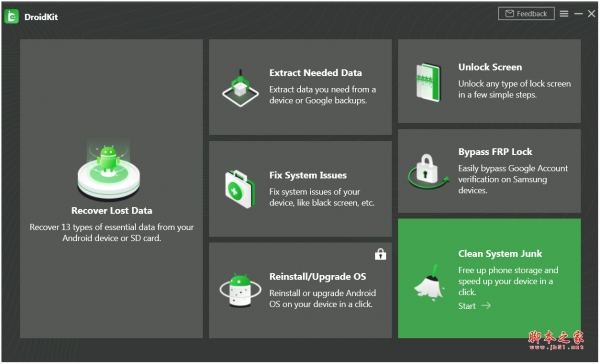The width and height of the screenshot is (600, 364).
Task: Open Bypass FRP Lock title
Action: pyautogui.click(x=495, y=152)
